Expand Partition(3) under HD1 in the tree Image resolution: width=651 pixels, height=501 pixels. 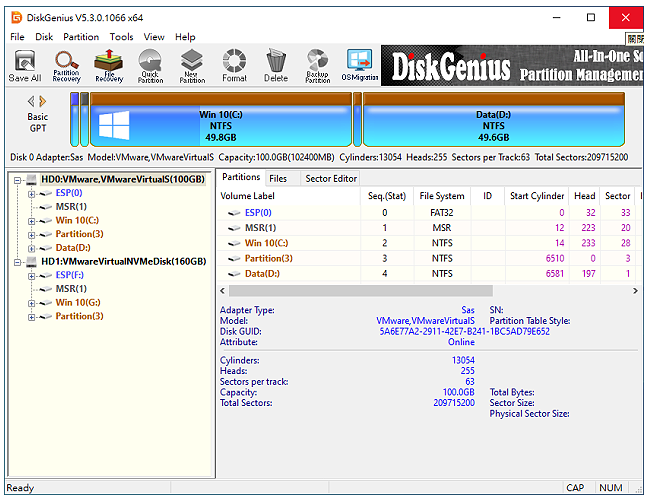pyautogui.click(x=31, y=317)
